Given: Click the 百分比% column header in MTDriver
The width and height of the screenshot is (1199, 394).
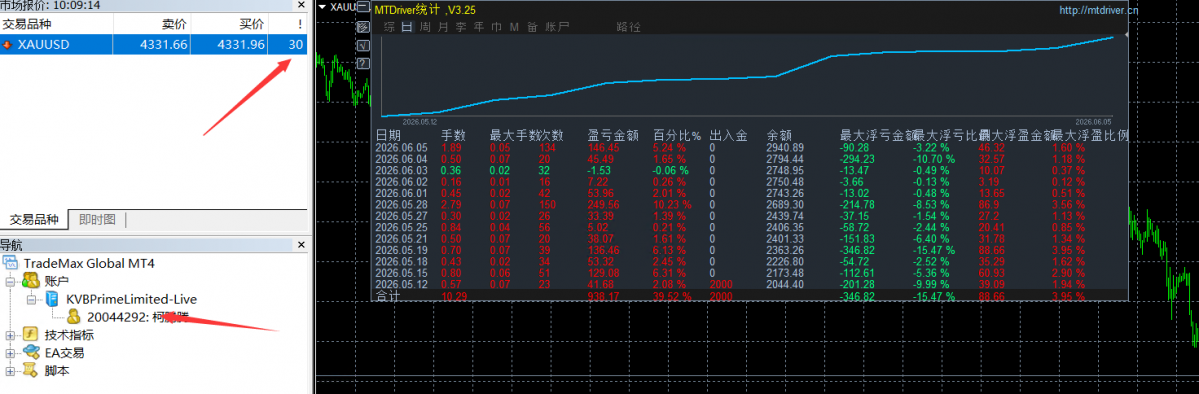Looking at the screenshot, I should pyautogui.click(x=677, y=135).
